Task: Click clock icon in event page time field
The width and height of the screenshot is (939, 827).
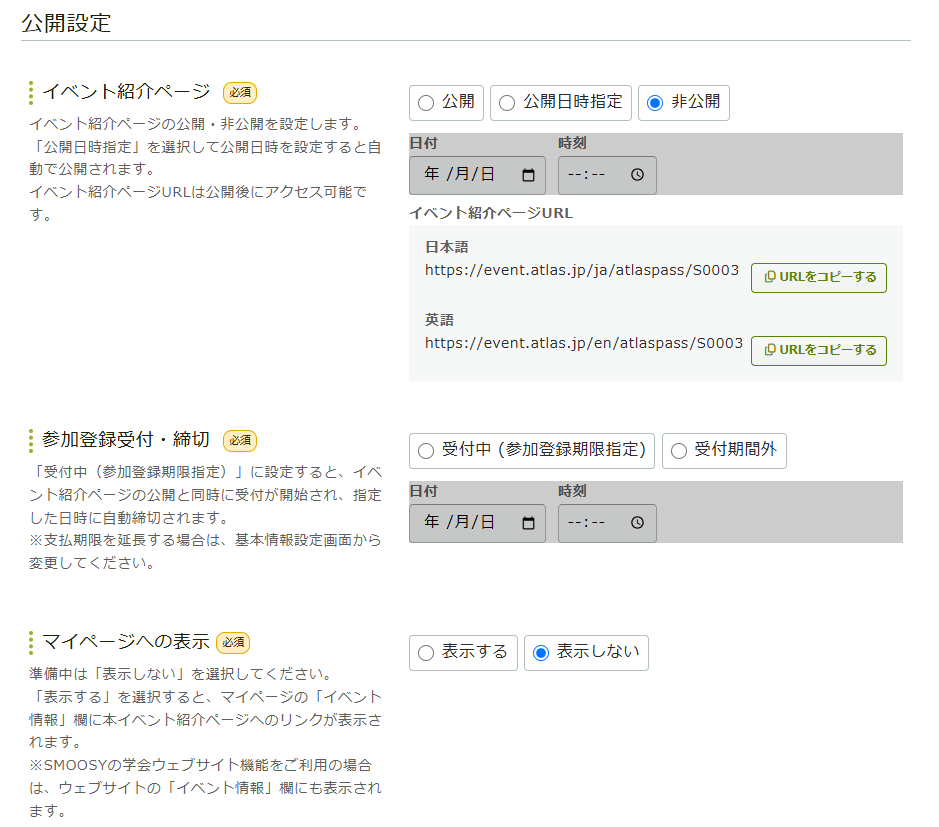Action: coord(638,175)
